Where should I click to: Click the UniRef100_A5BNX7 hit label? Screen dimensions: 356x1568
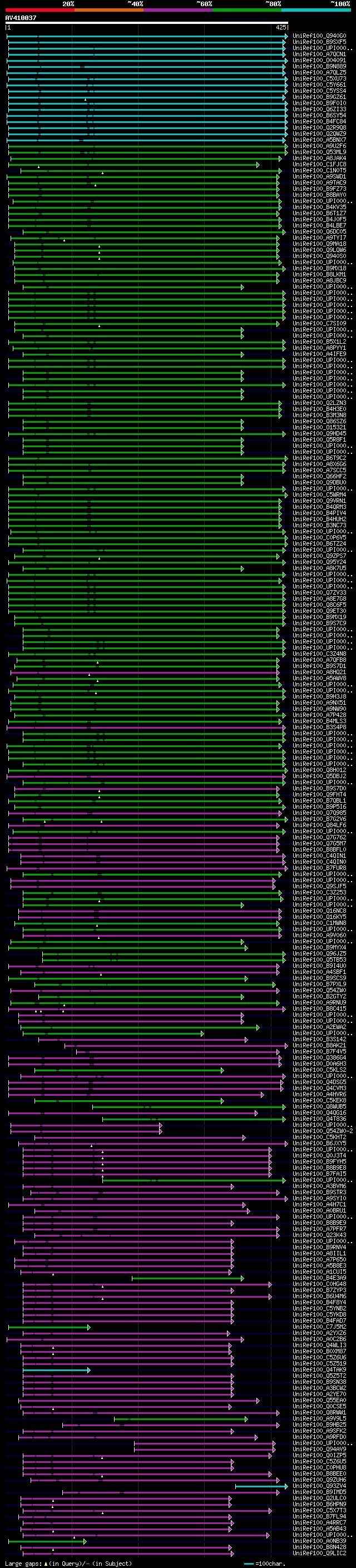pyautogui.click(x=319, y=140)
